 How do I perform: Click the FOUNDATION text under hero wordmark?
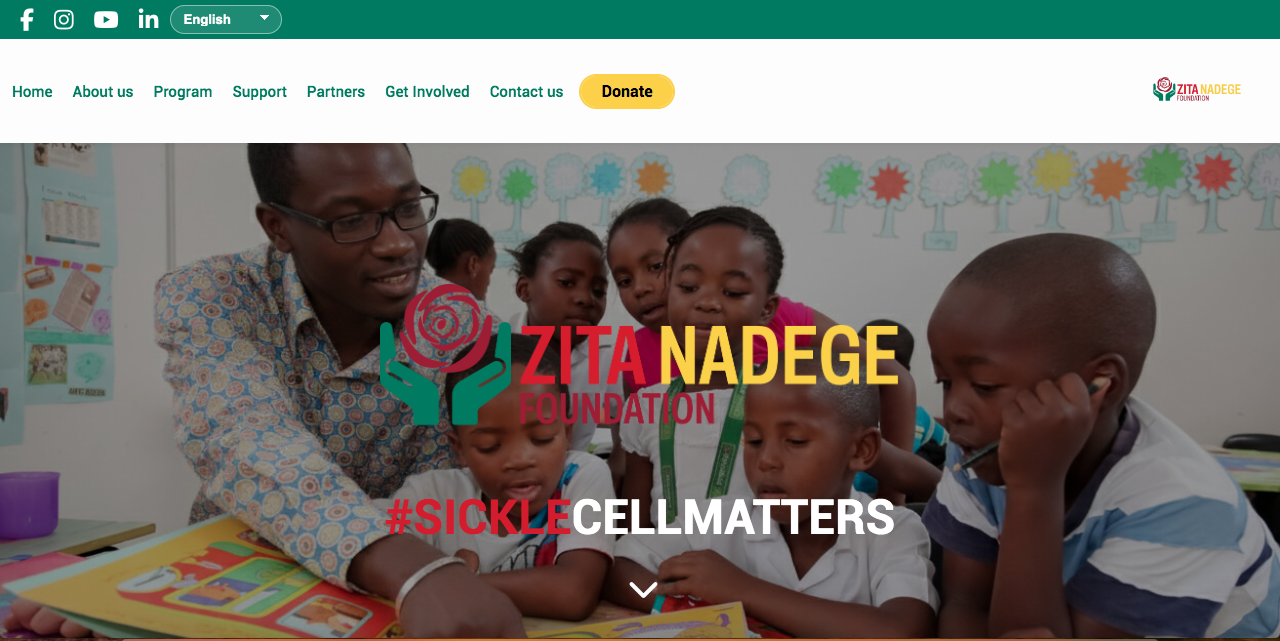point(617,408)
